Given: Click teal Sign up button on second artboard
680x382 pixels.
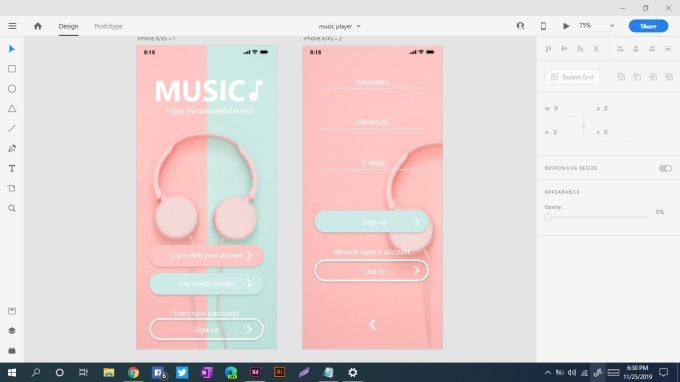Looking at the screenshot, I should point(372,222).
